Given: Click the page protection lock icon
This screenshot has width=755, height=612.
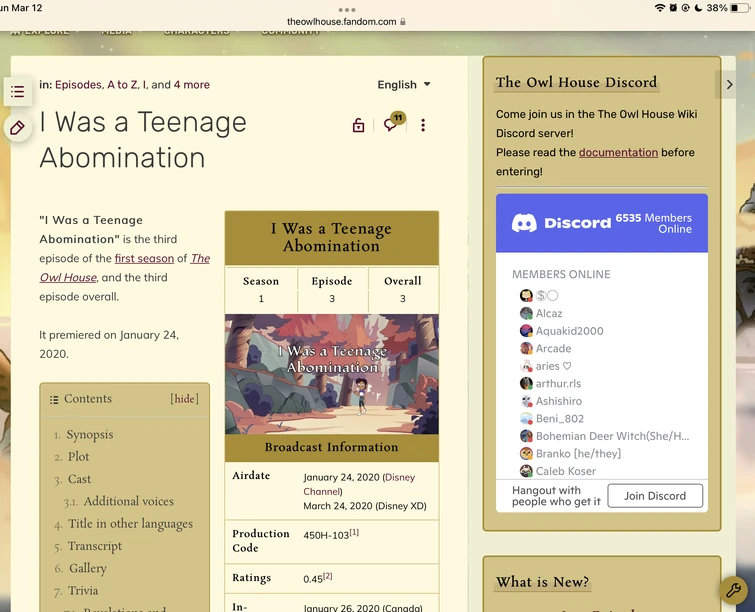Looking at the screenshot, I should pyautogui.click(x=358, y=125).
